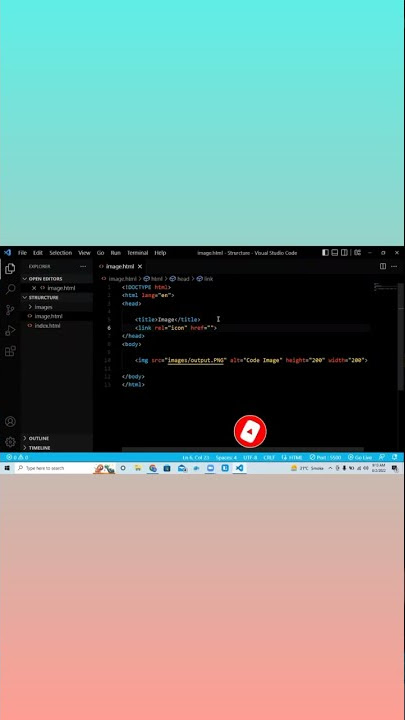Screen dimensions: 405x720
Task: Open the link breadcrumb dropdown
Action: 205,279
